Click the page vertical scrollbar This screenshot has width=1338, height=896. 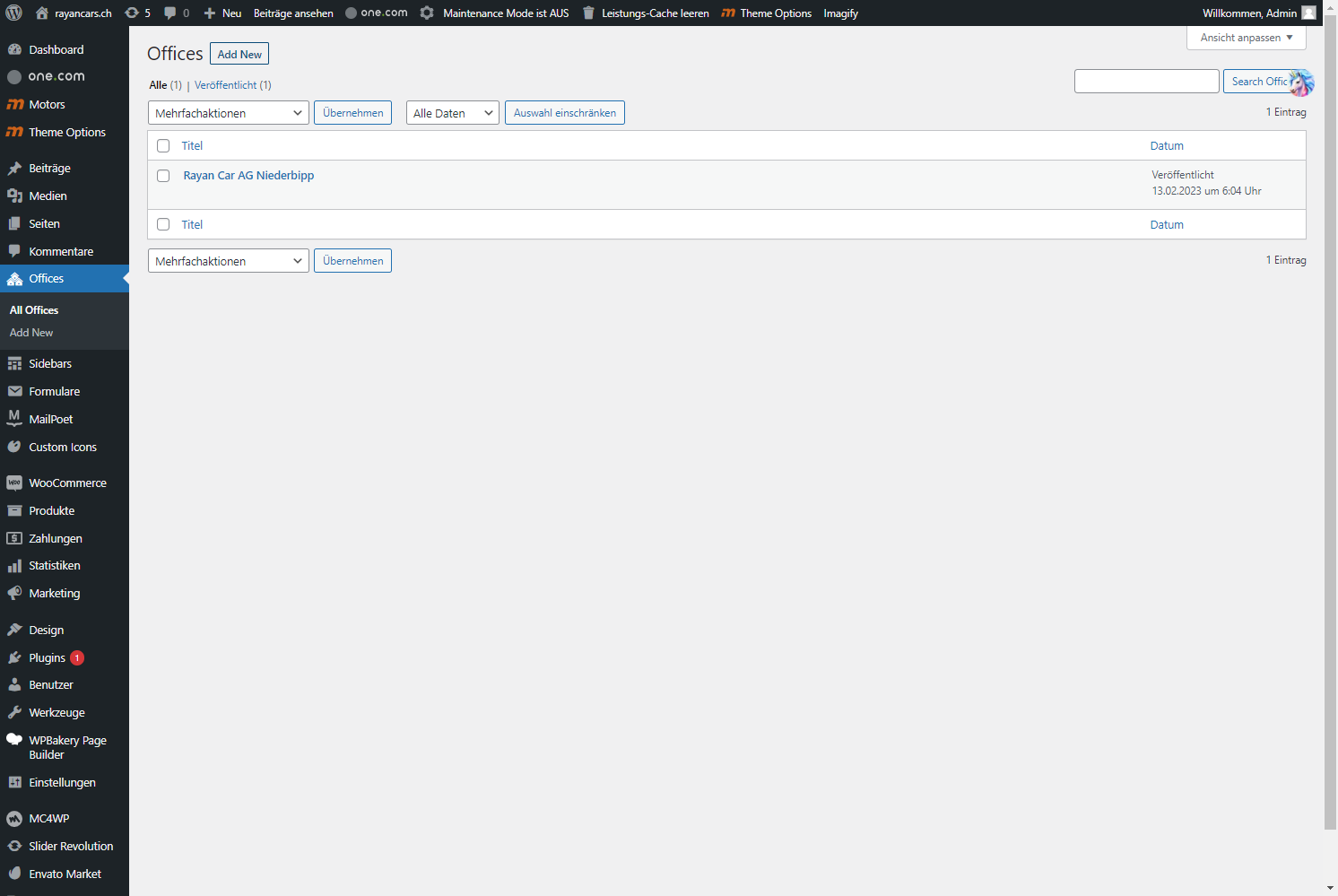1331,422
